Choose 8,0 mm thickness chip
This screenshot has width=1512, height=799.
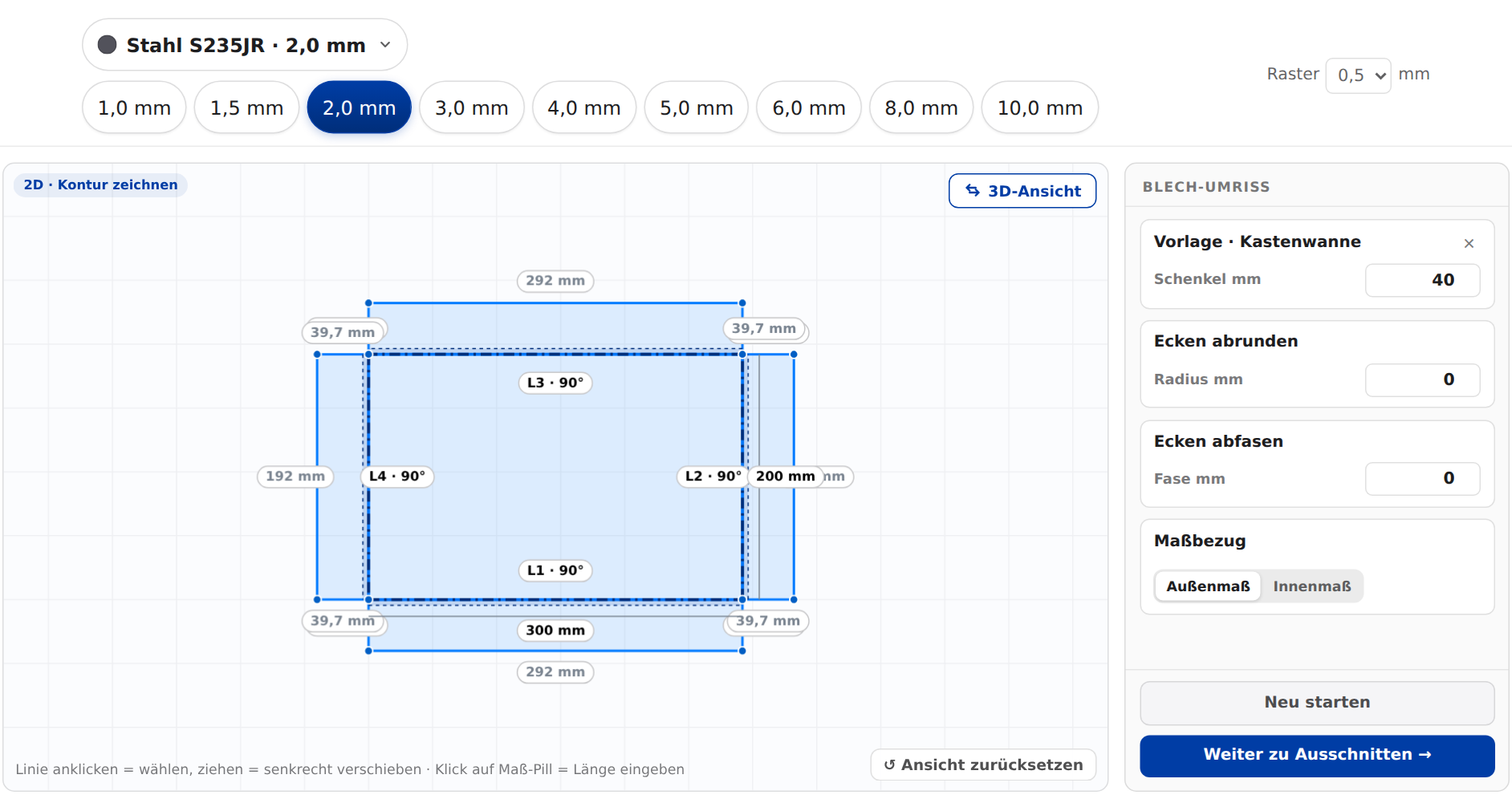tap(921, 107)
